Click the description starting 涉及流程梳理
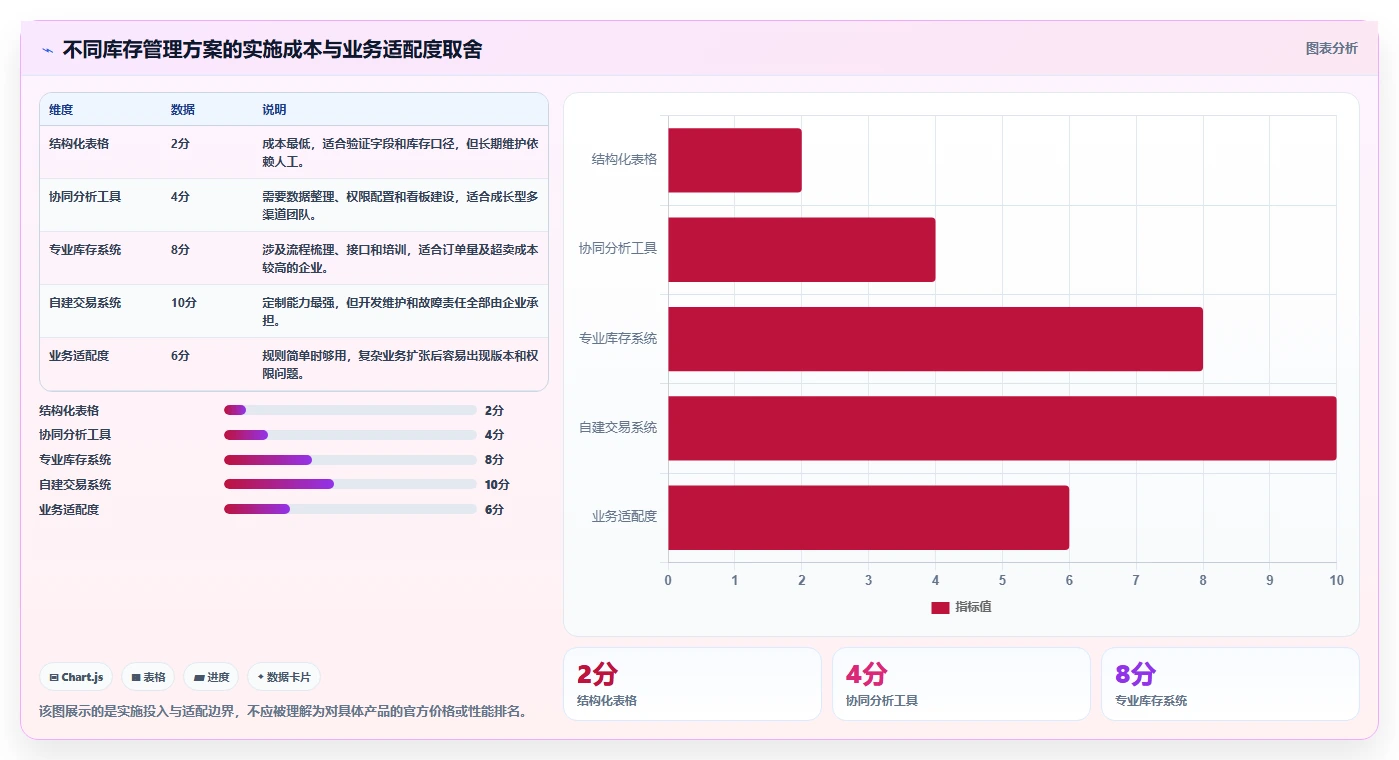The width and height of the screenshot is (1399, 760). [x=400, y=258]
